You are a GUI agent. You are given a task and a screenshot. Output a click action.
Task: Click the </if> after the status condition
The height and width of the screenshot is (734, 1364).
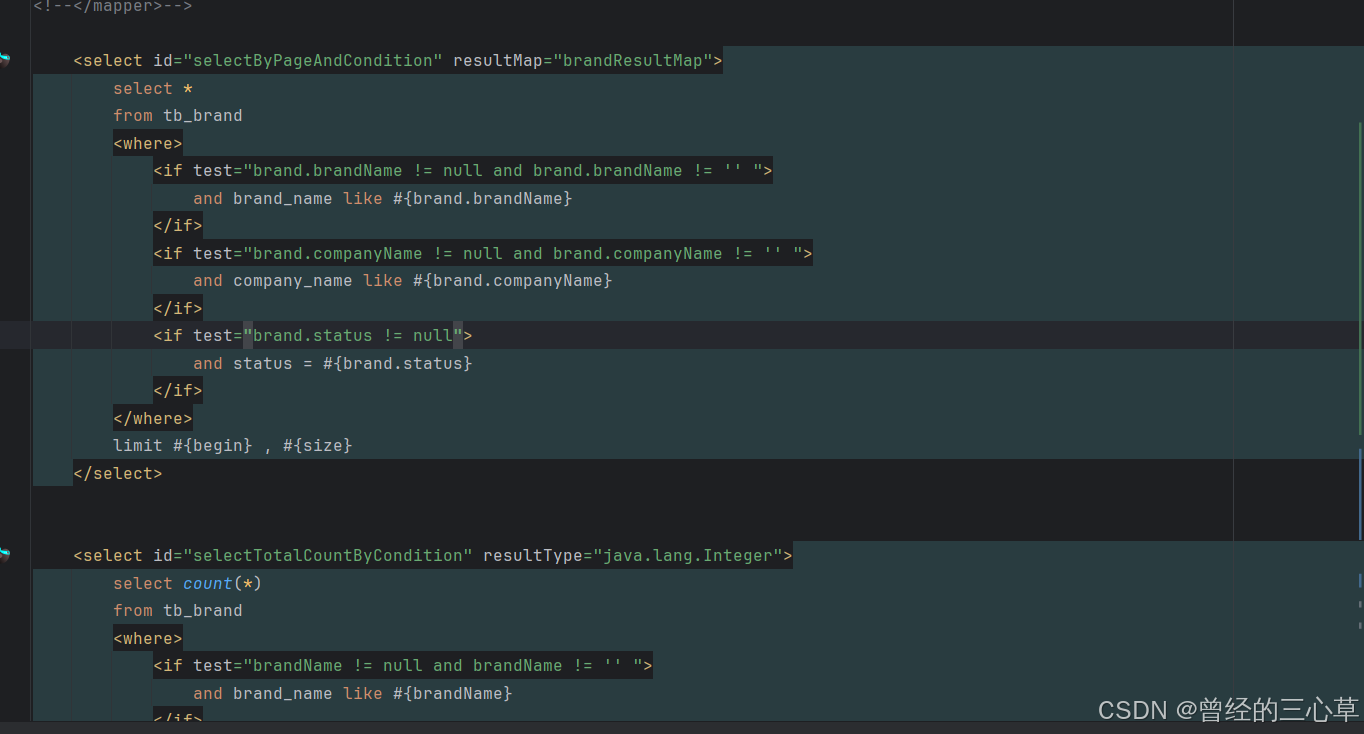tap(178, 391)
